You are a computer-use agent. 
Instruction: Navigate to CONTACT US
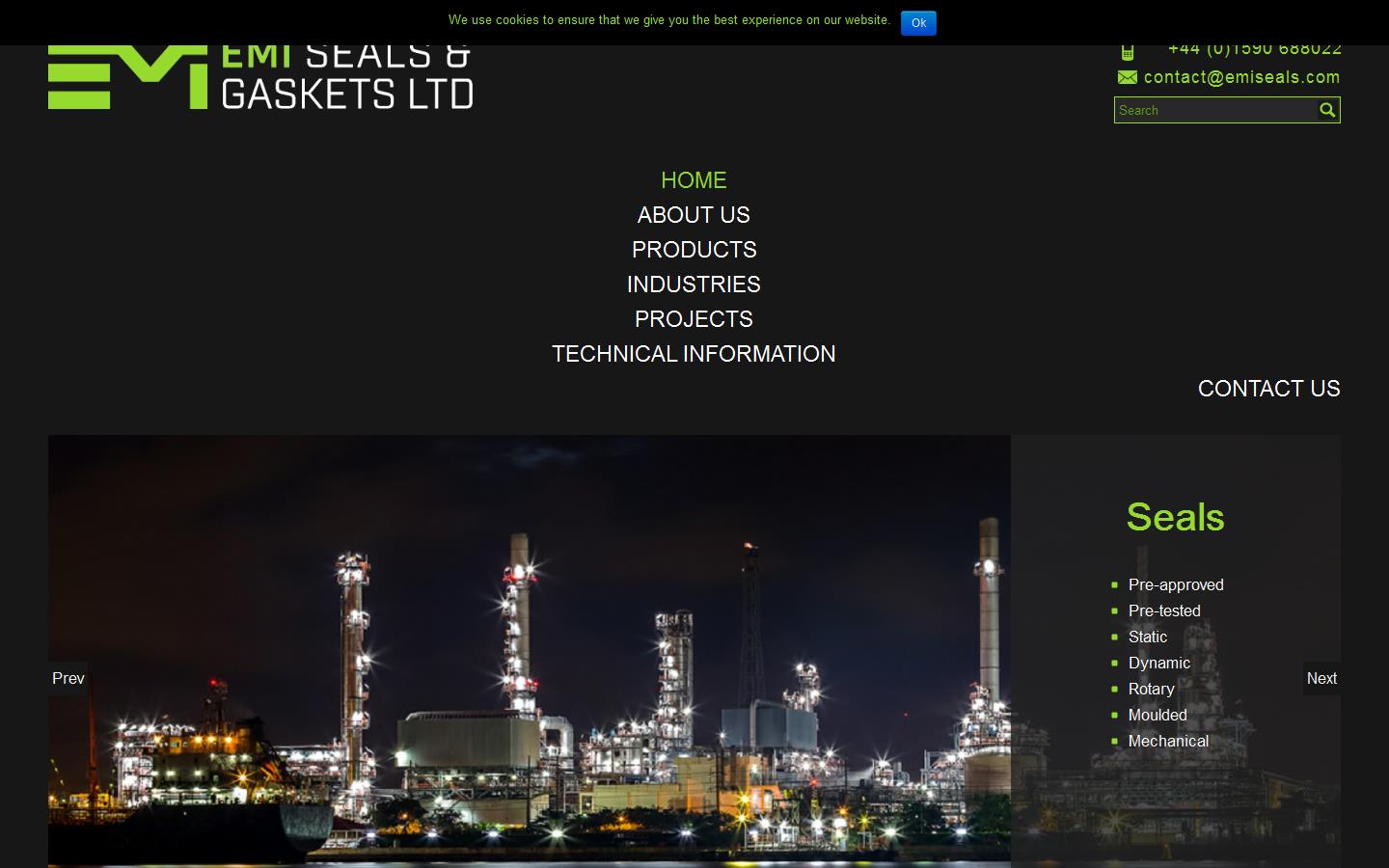tap(1269, 389)
